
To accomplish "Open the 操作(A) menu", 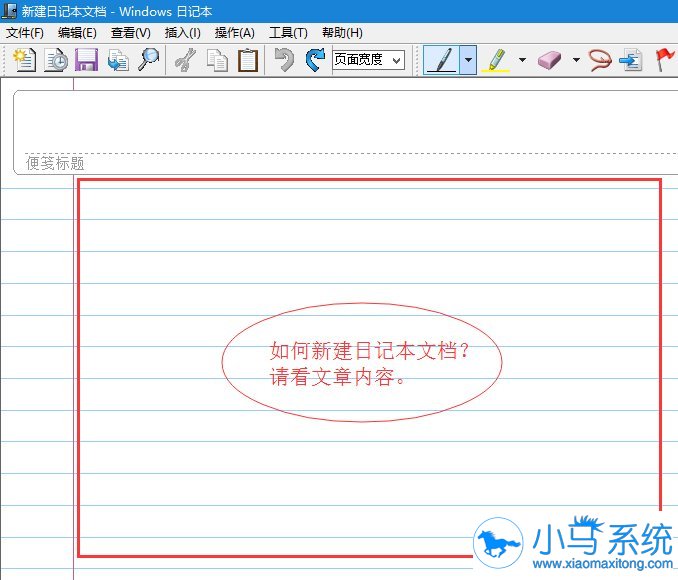I will click(234, 33).
